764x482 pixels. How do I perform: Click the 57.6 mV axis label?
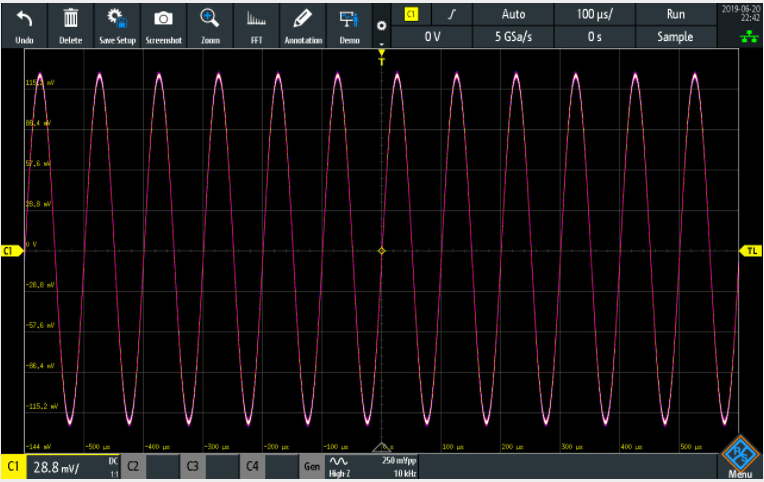(x=40, y=163)
